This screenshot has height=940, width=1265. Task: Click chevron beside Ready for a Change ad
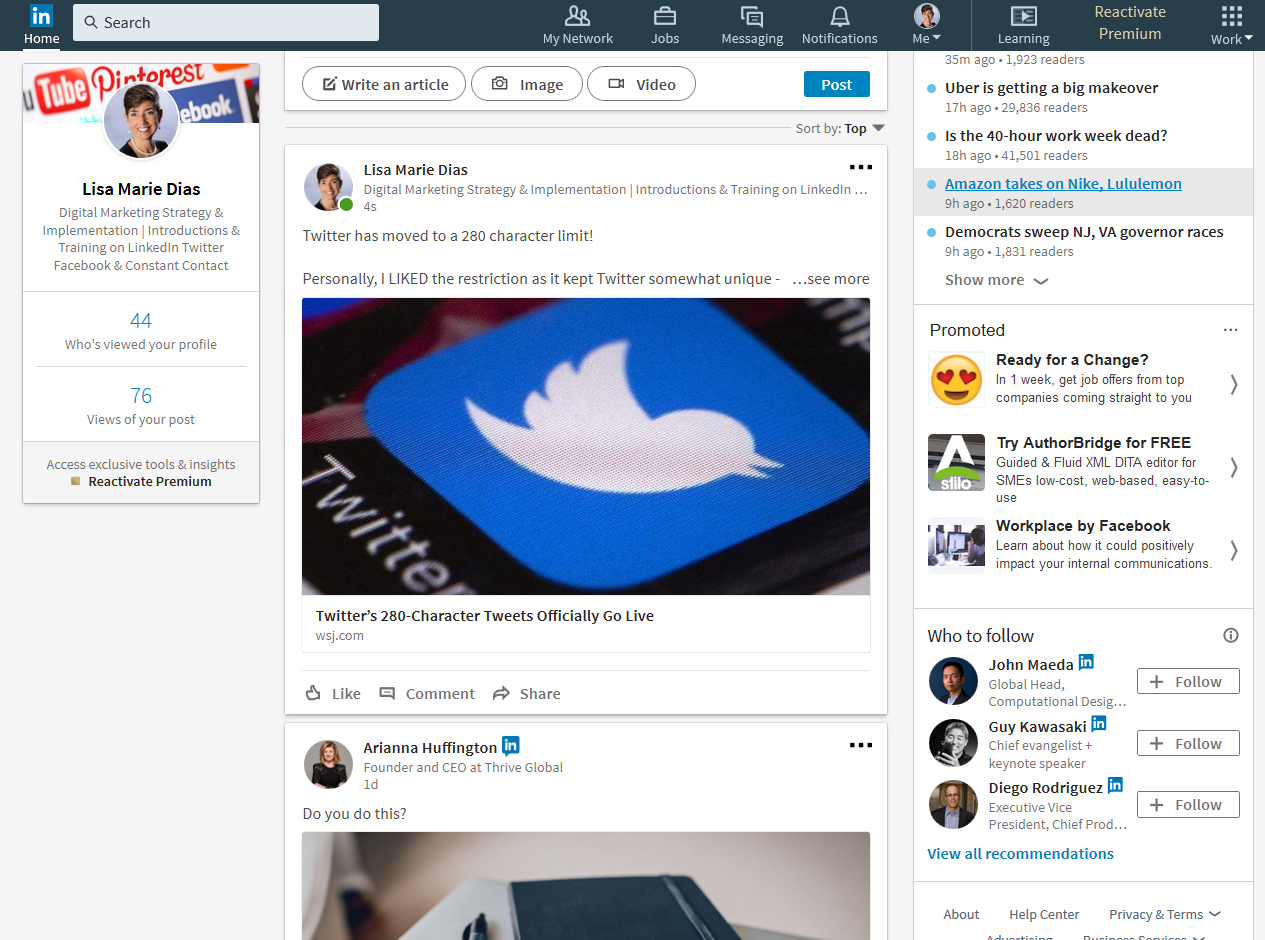(1234, 384)
